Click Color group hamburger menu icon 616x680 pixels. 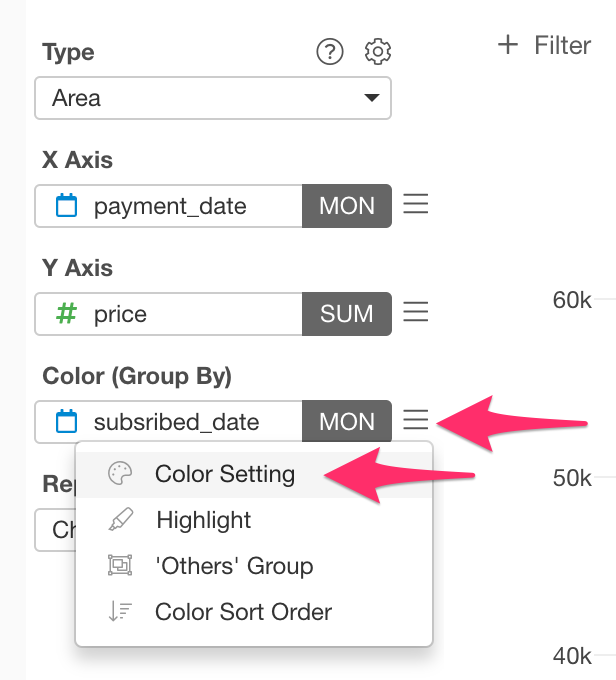coord(416,420)
